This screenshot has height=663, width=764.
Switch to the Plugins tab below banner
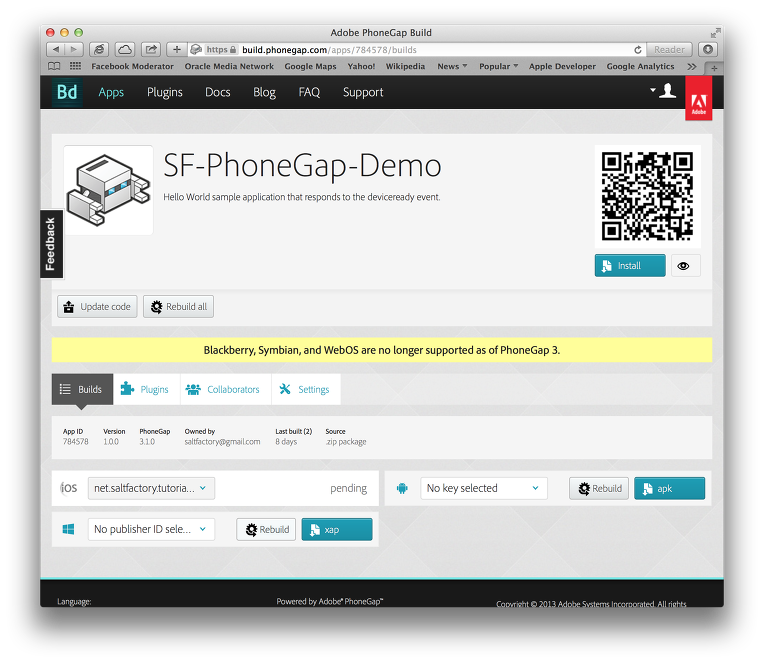coord(146,389)
